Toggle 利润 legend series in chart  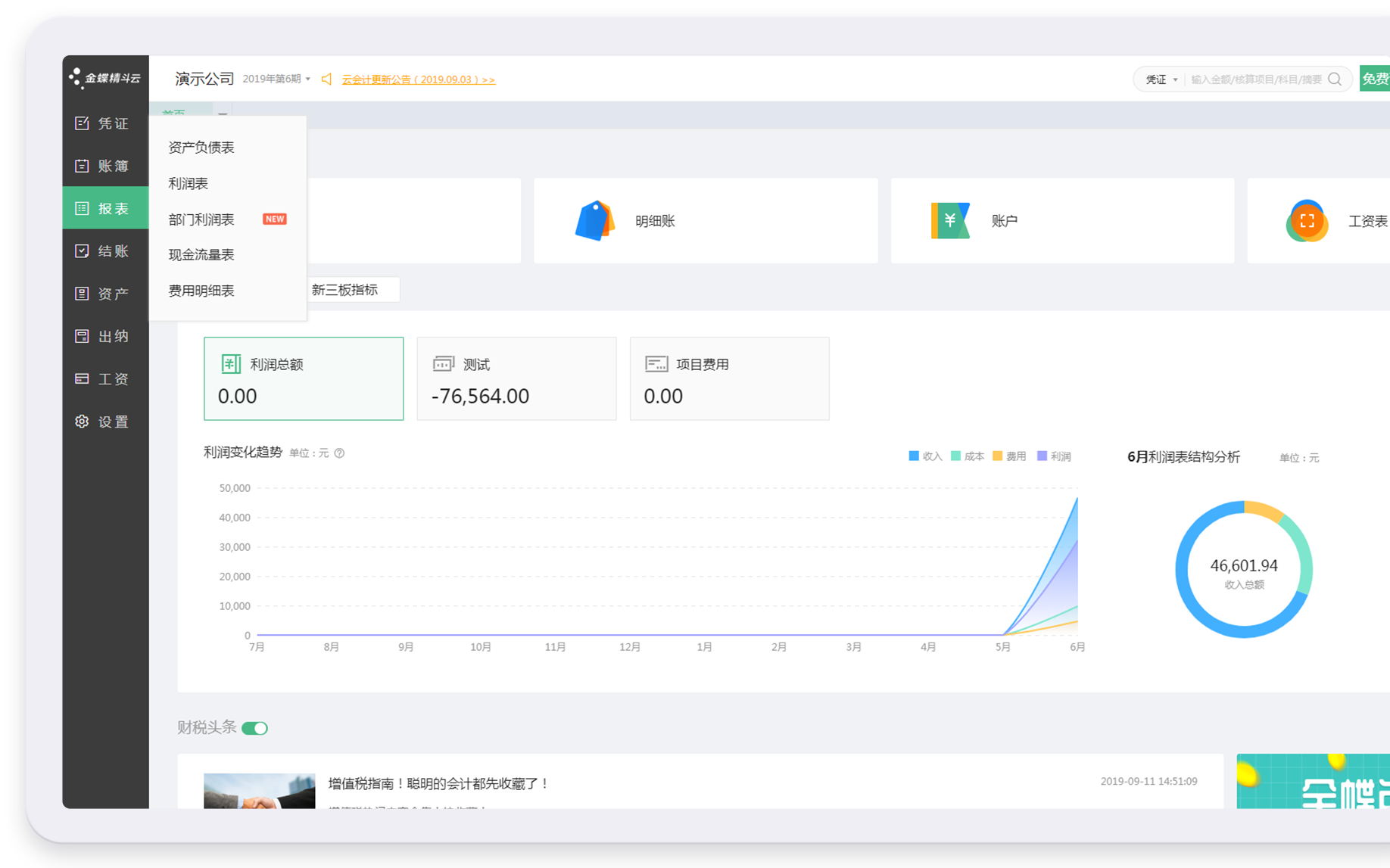[1054, 456]
